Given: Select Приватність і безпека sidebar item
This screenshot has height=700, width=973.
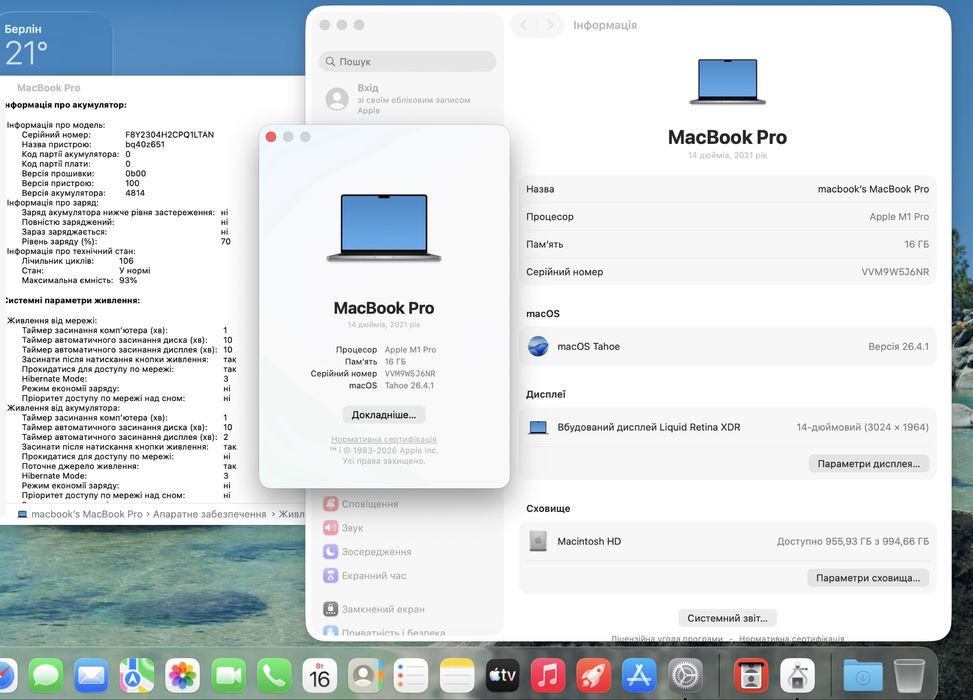Looking at the screenshot, I should 383,632.
